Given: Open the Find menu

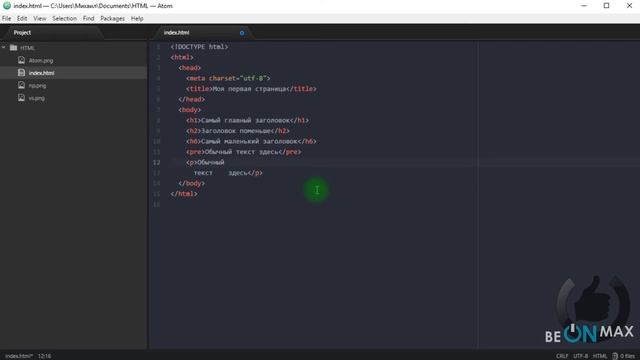Looking at the screenshot, I should tap(89, 18).
